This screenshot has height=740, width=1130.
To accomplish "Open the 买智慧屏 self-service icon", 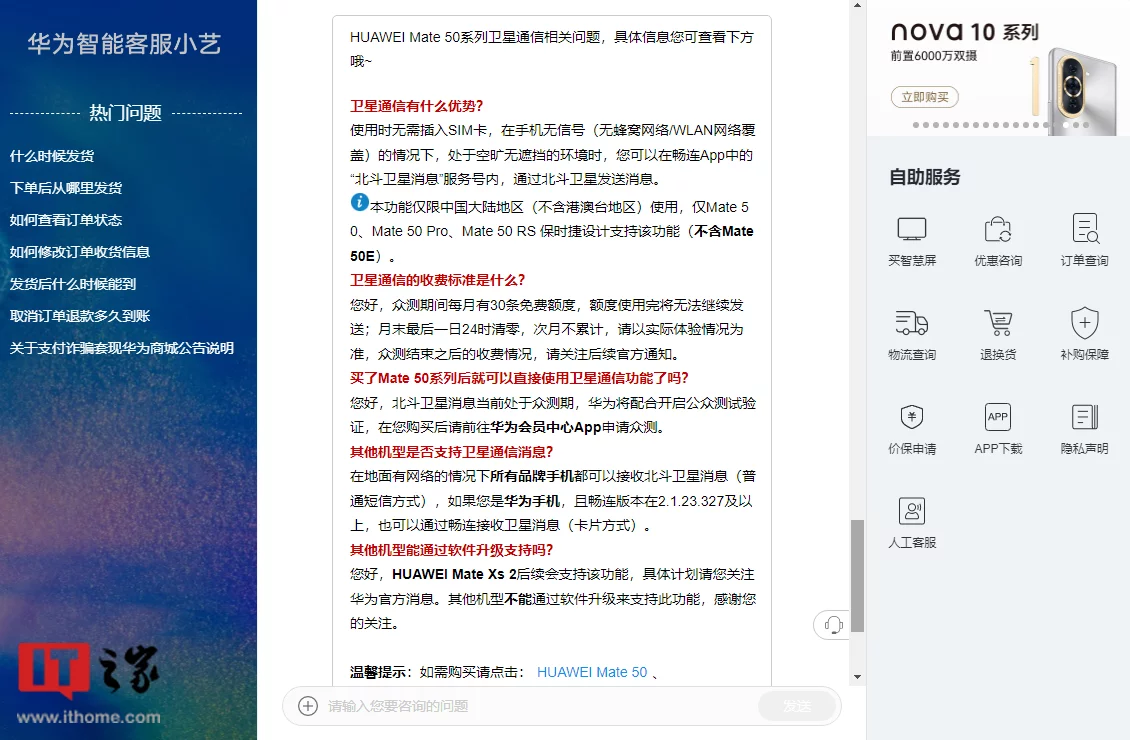I will (912, 230).
